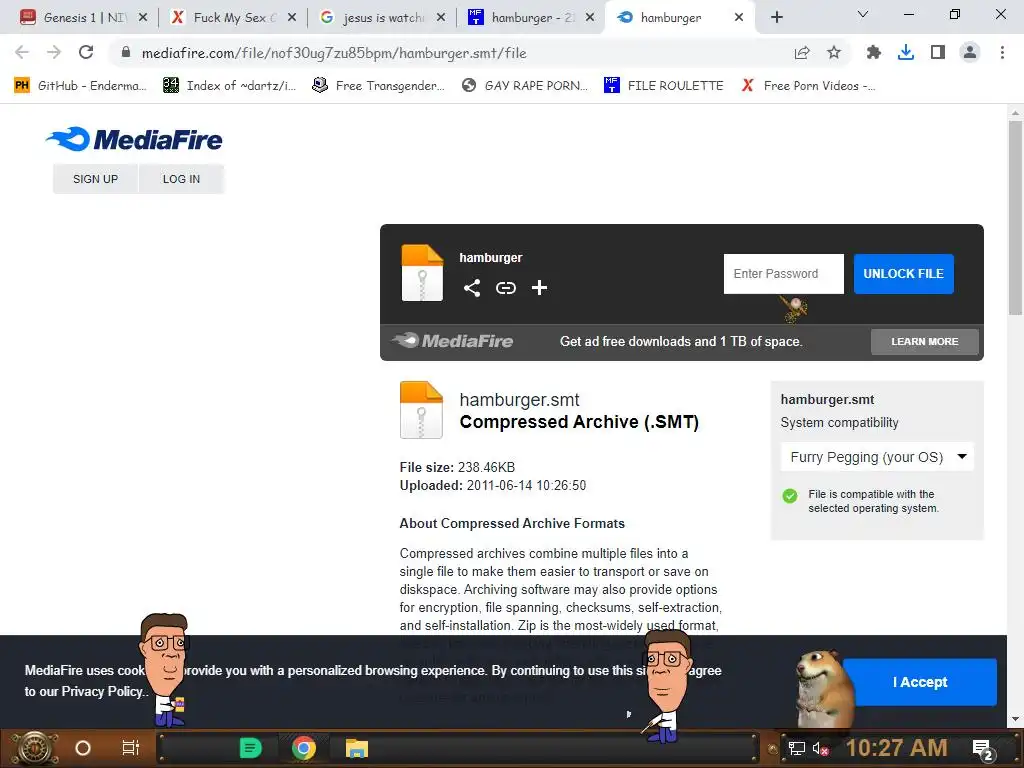Open the Chrome downloads icon

pos(906,52)
